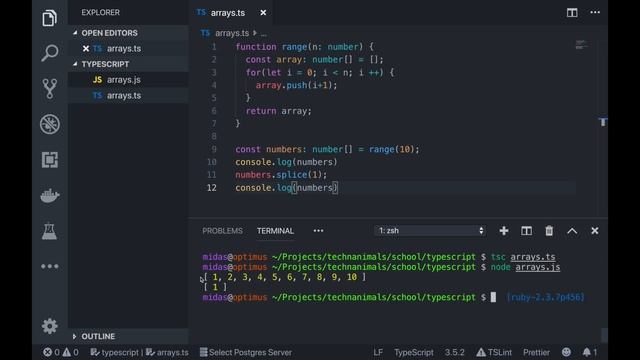The width and height of the screenshot is (640, 360).
Task: Click the TSLint warning status item
Action: coord(494,352)
